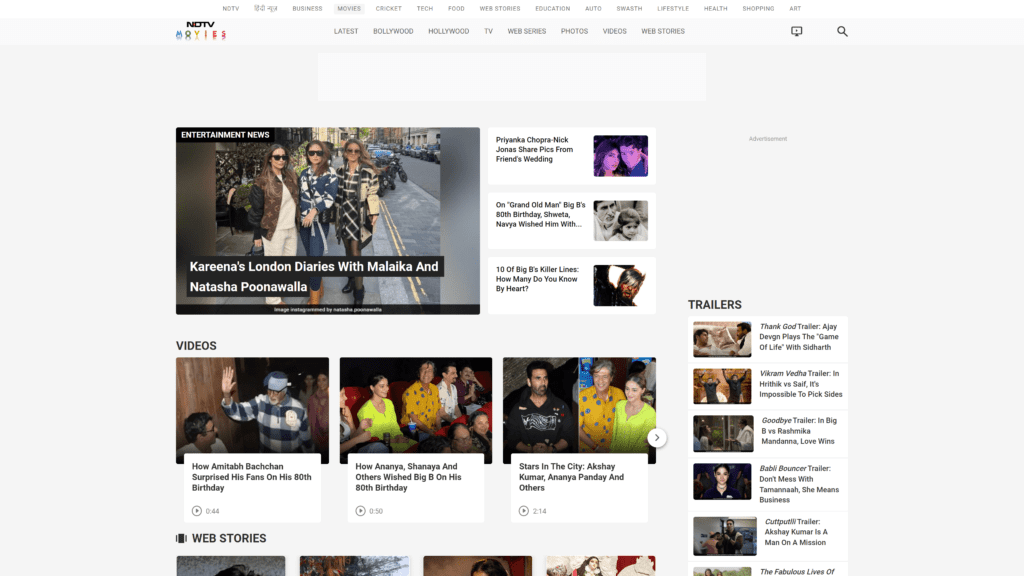Screen dimensions: 1024x576
Task: Open Art section
Action: [795, 8]
